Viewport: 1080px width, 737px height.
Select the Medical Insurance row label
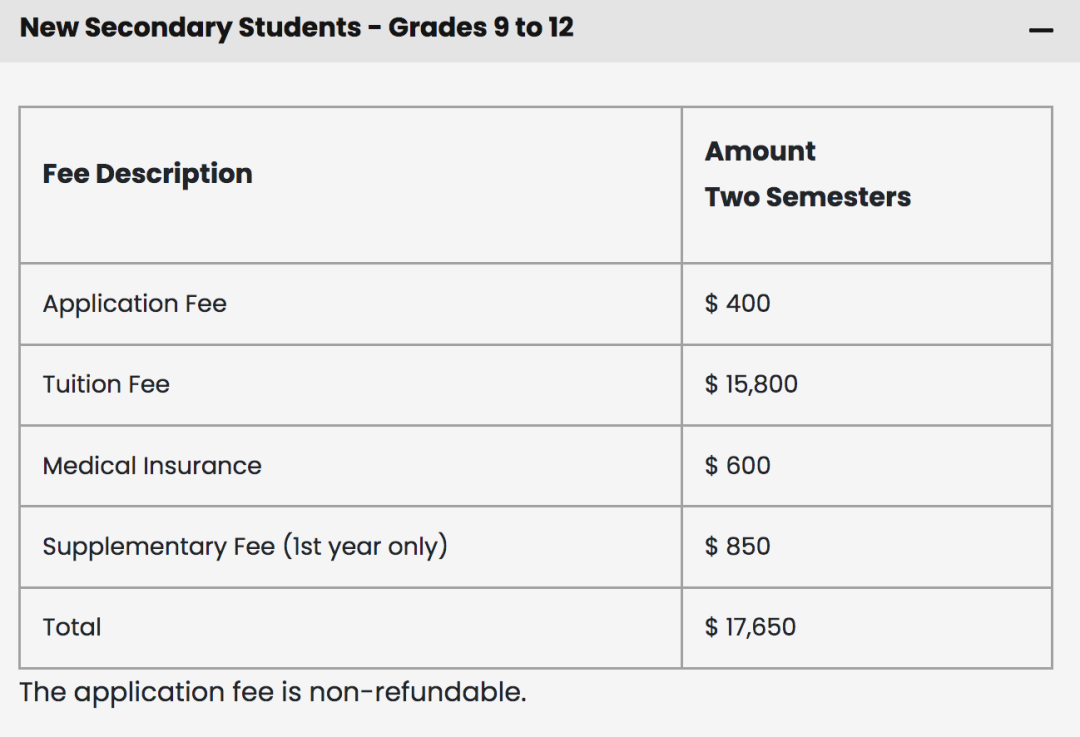tap(152, 466)
